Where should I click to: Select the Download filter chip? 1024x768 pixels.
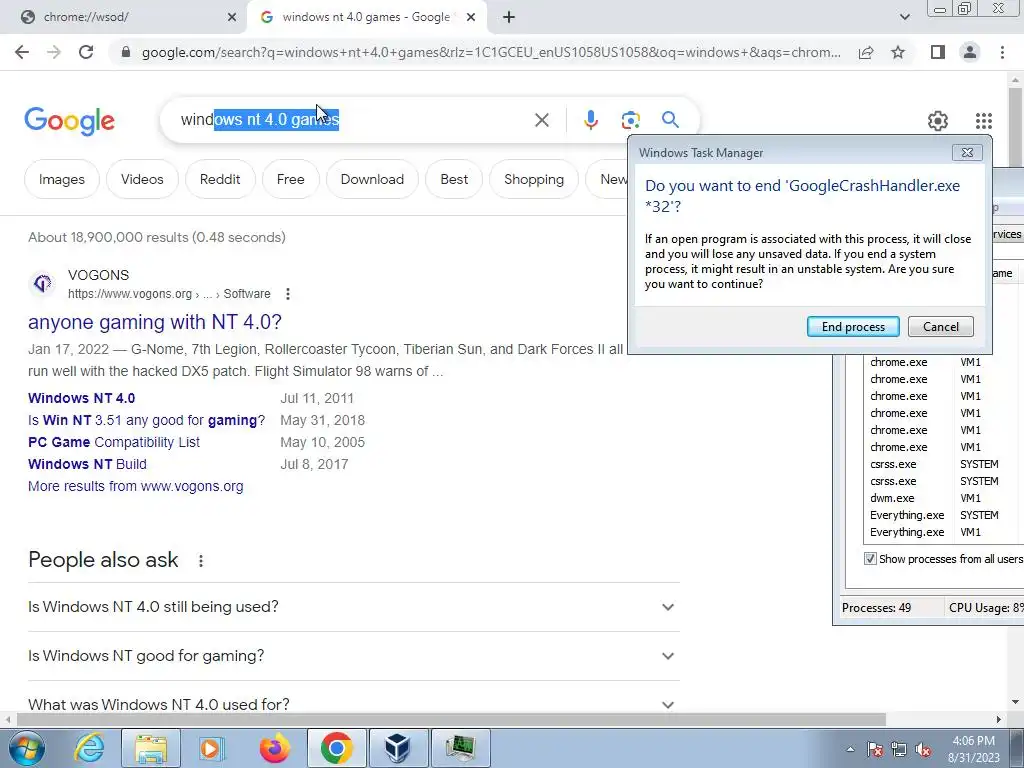point(372,180)
